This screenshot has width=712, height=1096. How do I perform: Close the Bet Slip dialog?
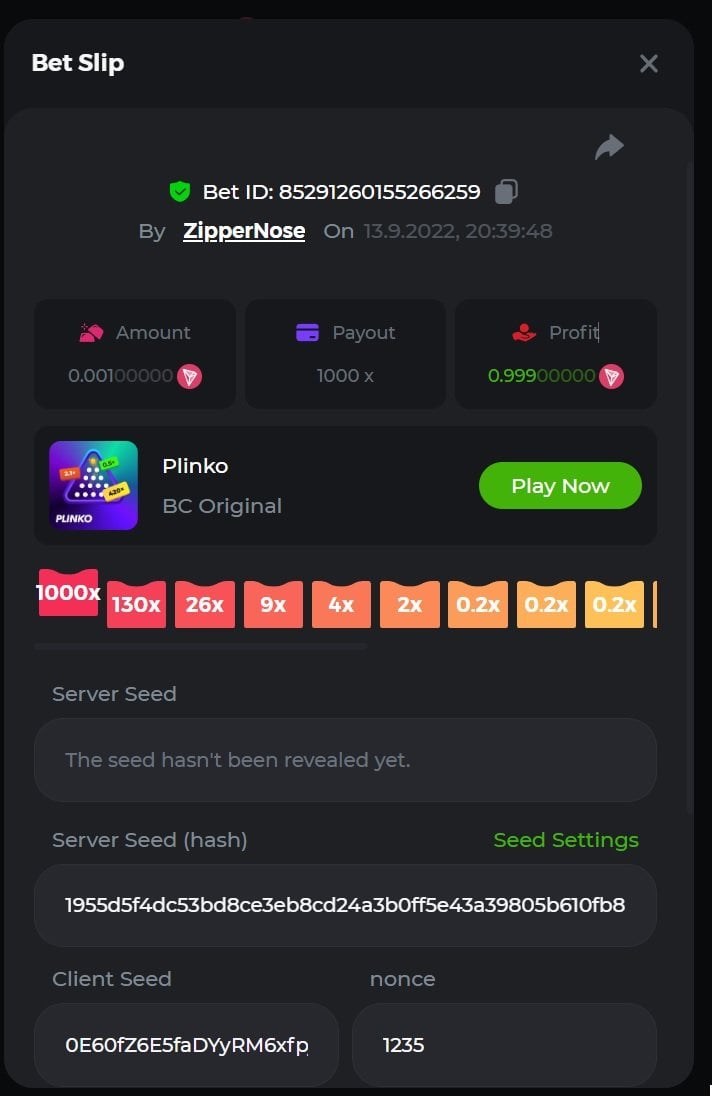pyautogui.click(x=649, y=64)
